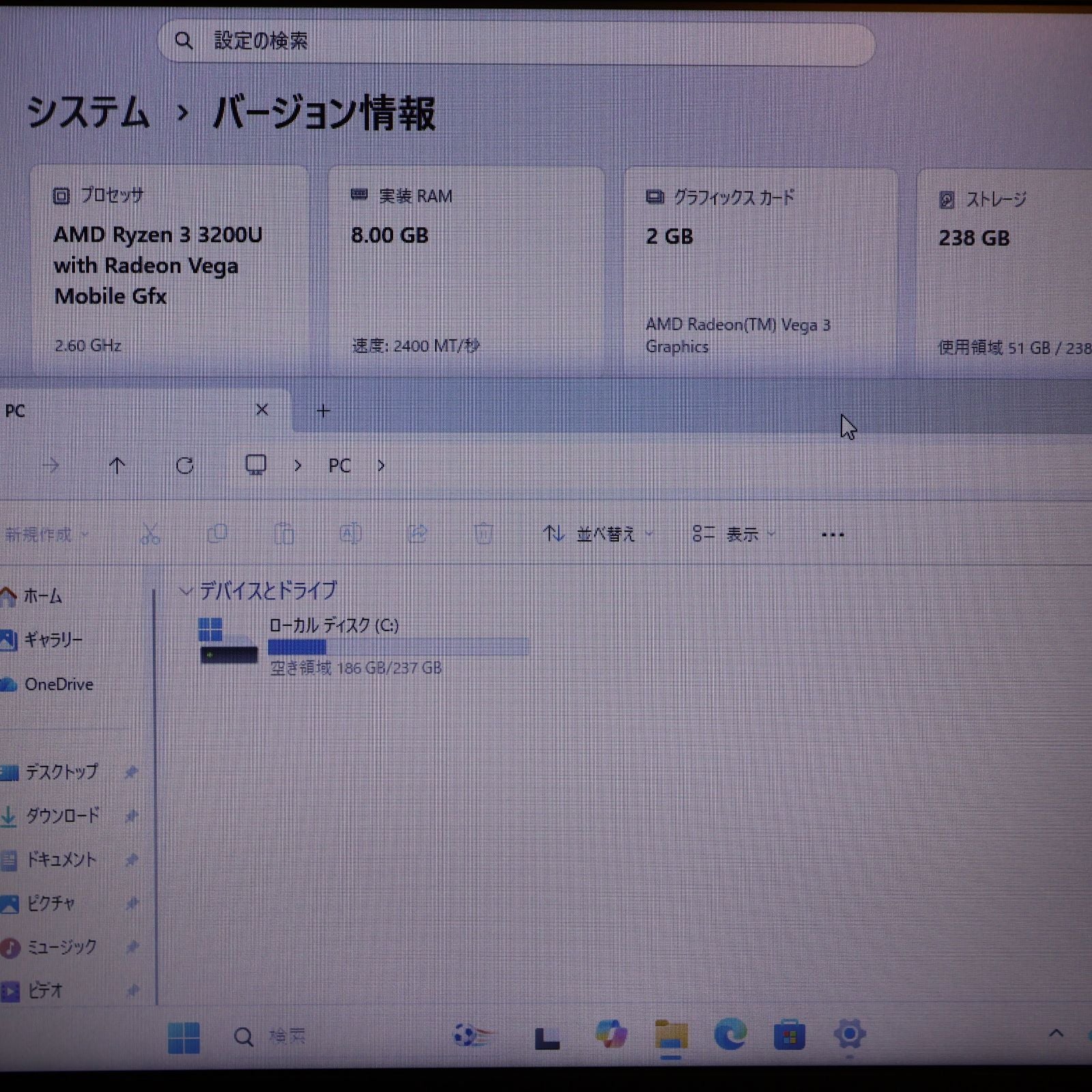Click the pin icon beside デスクトップ

(x=132, y=772)
